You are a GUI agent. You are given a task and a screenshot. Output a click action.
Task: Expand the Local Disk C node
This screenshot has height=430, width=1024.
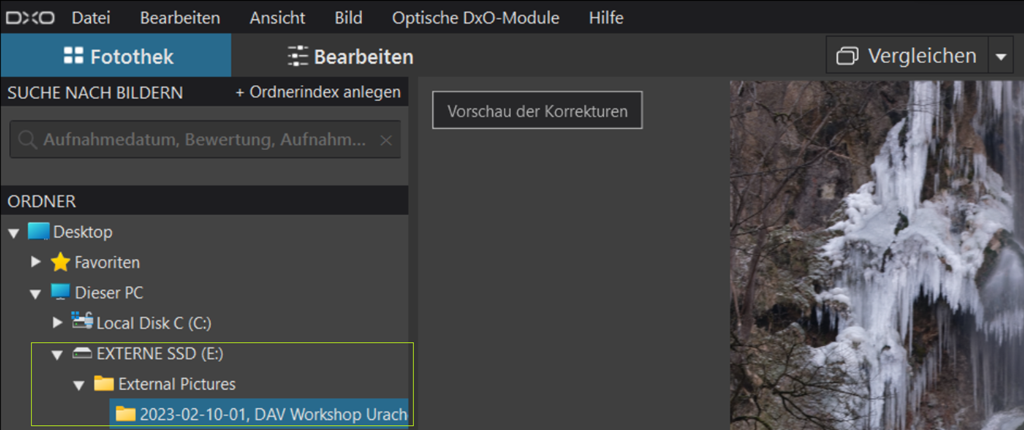point(58,323)
